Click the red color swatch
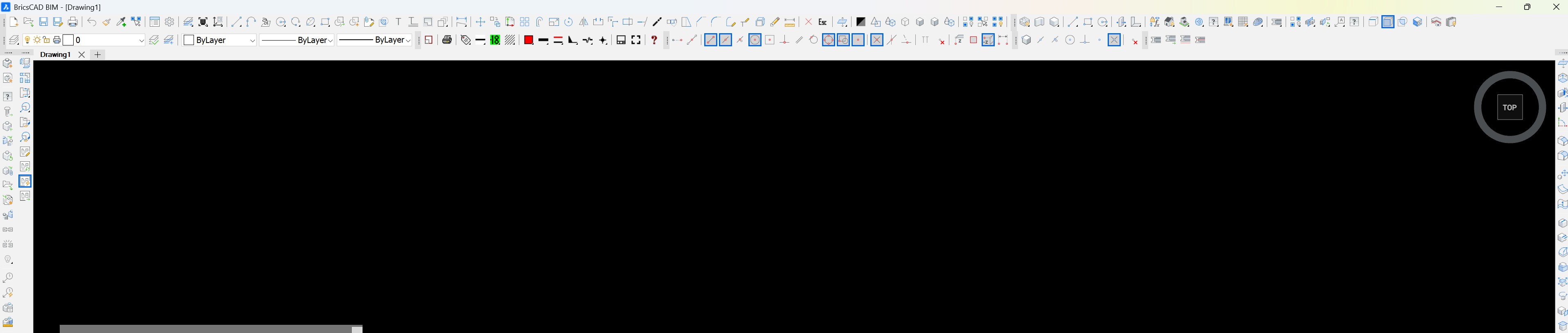1568x333 pixels. tap(528, 40)
